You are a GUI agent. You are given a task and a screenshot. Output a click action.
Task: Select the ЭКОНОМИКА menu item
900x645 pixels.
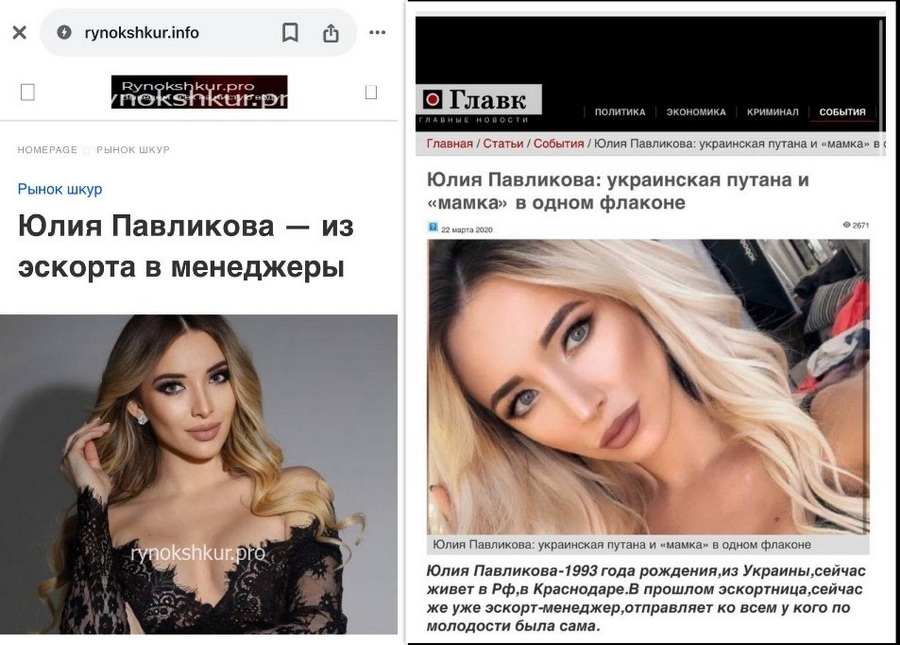[x=696, y=112]
